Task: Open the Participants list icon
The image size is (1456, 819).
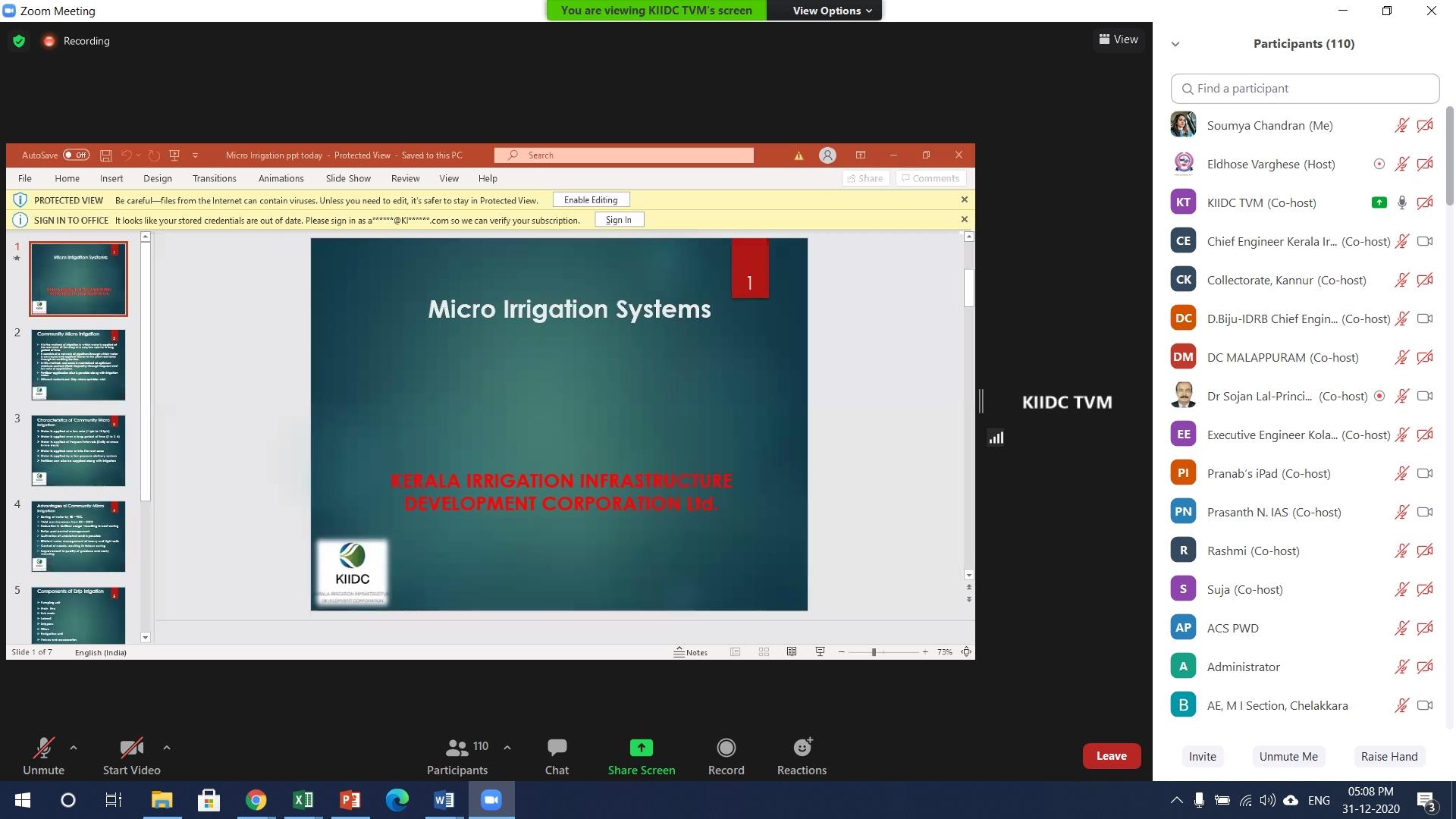Action: 457,748
